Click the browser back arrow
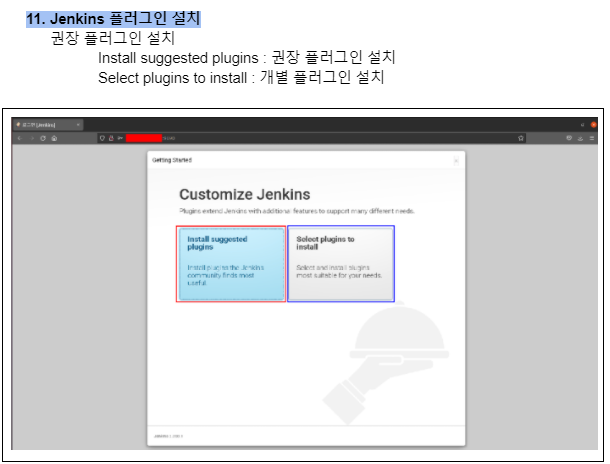Screen dimensions: 610x464 coord(20,138)
